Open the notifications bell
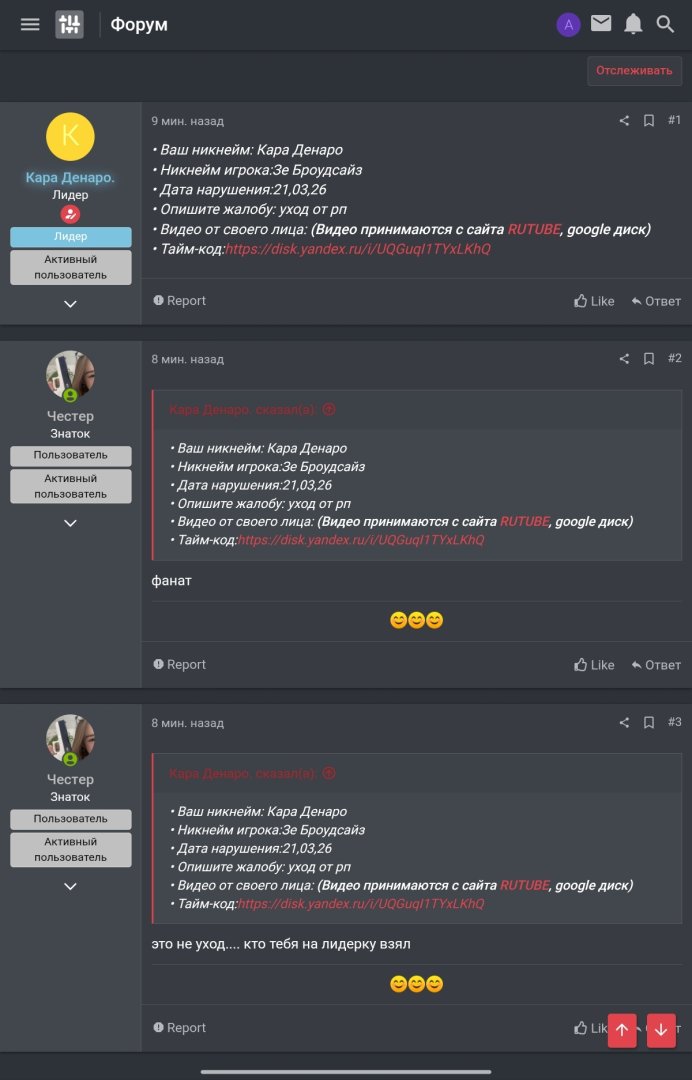Viewport: 692px width, 1080px height. point(633,24)
